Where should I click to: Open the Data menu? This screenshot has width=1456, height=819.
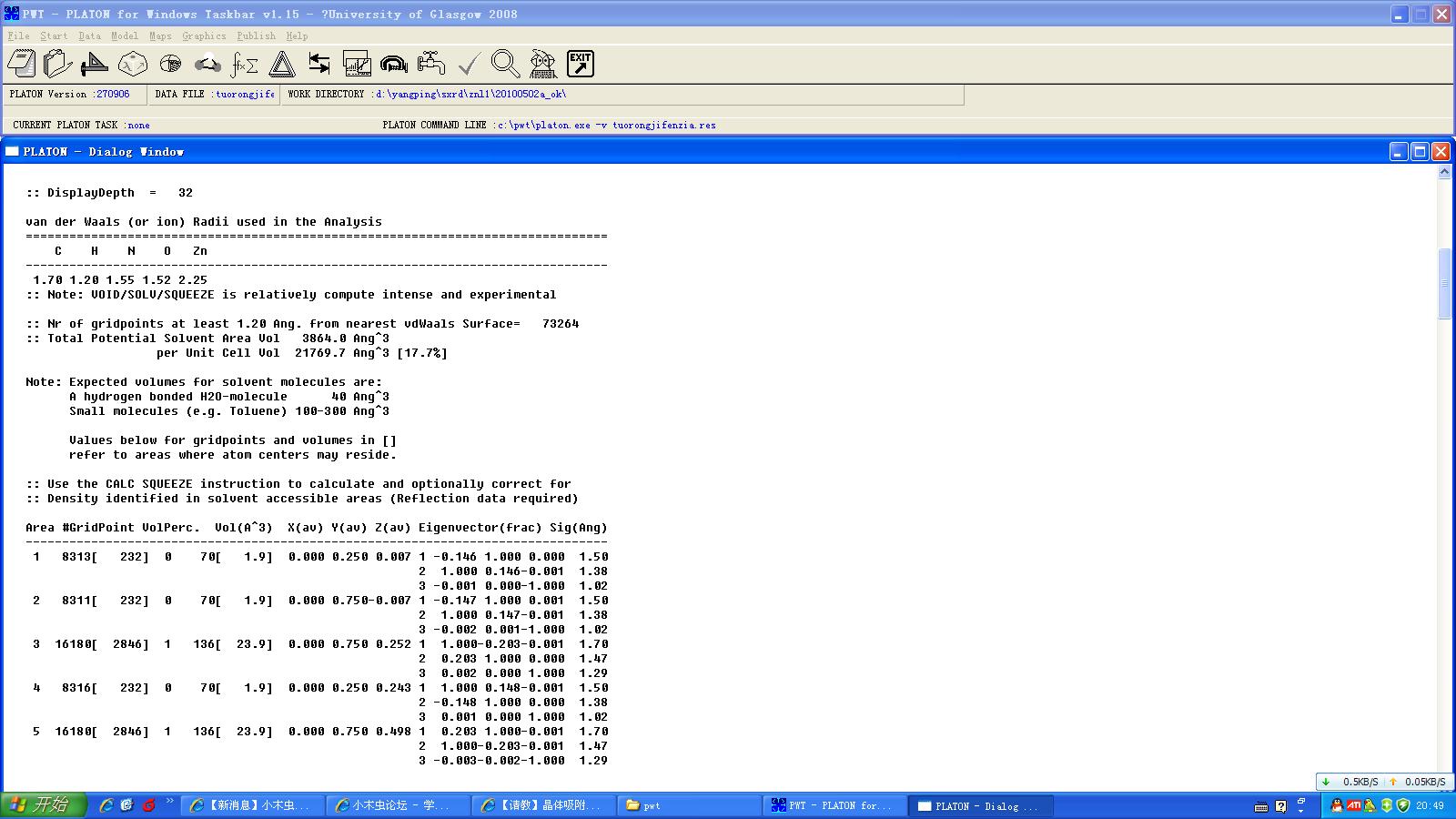tap(89, 36)
